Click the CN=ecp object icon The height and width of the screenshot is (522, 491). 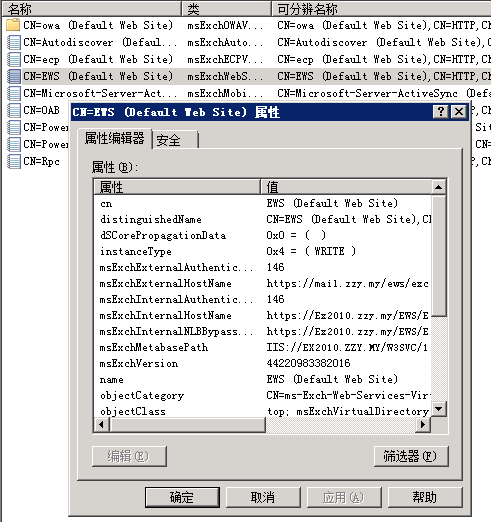[13, 59]
